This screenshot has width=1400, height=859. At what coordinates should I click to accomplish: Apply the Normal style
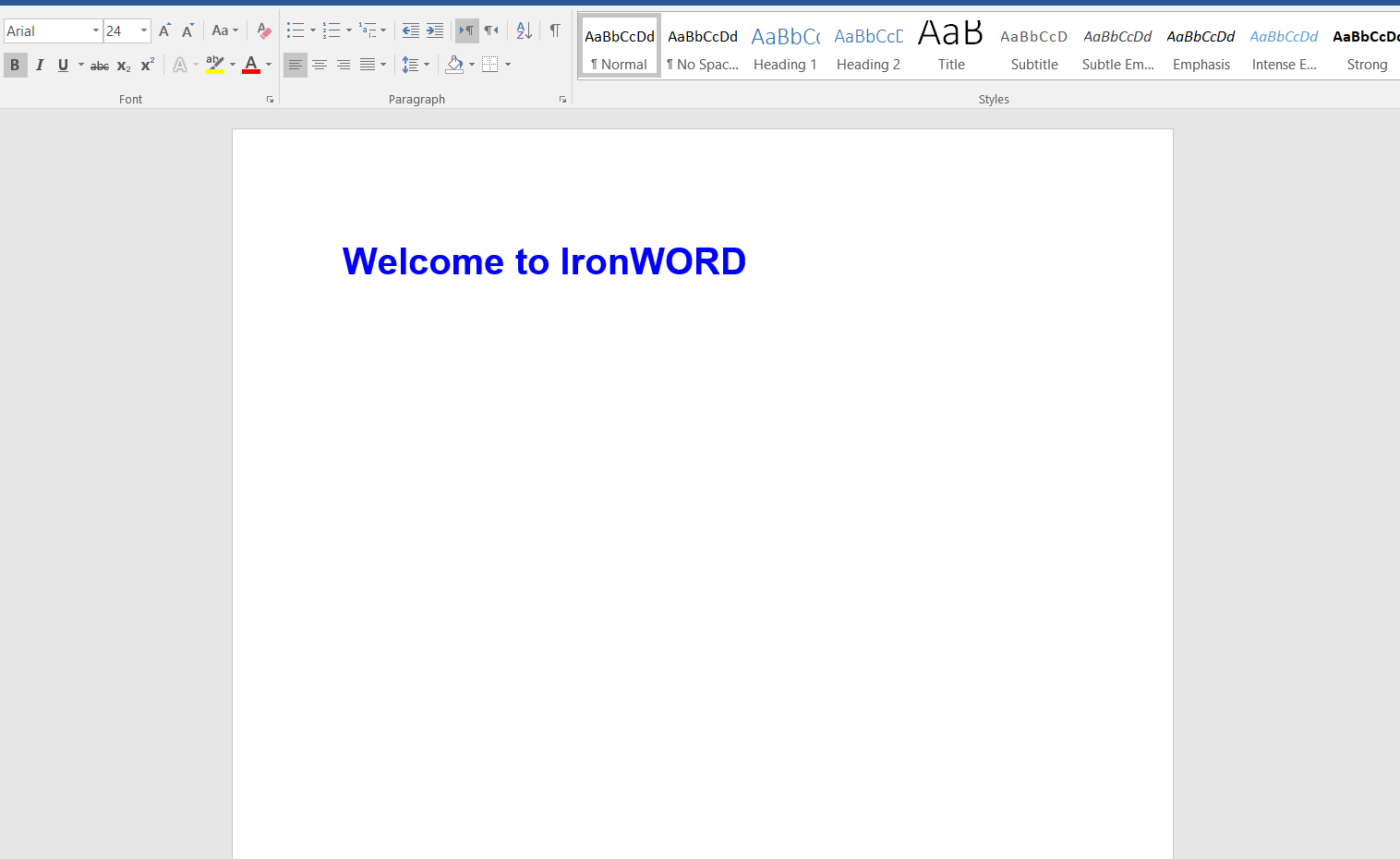pos(620,46)
